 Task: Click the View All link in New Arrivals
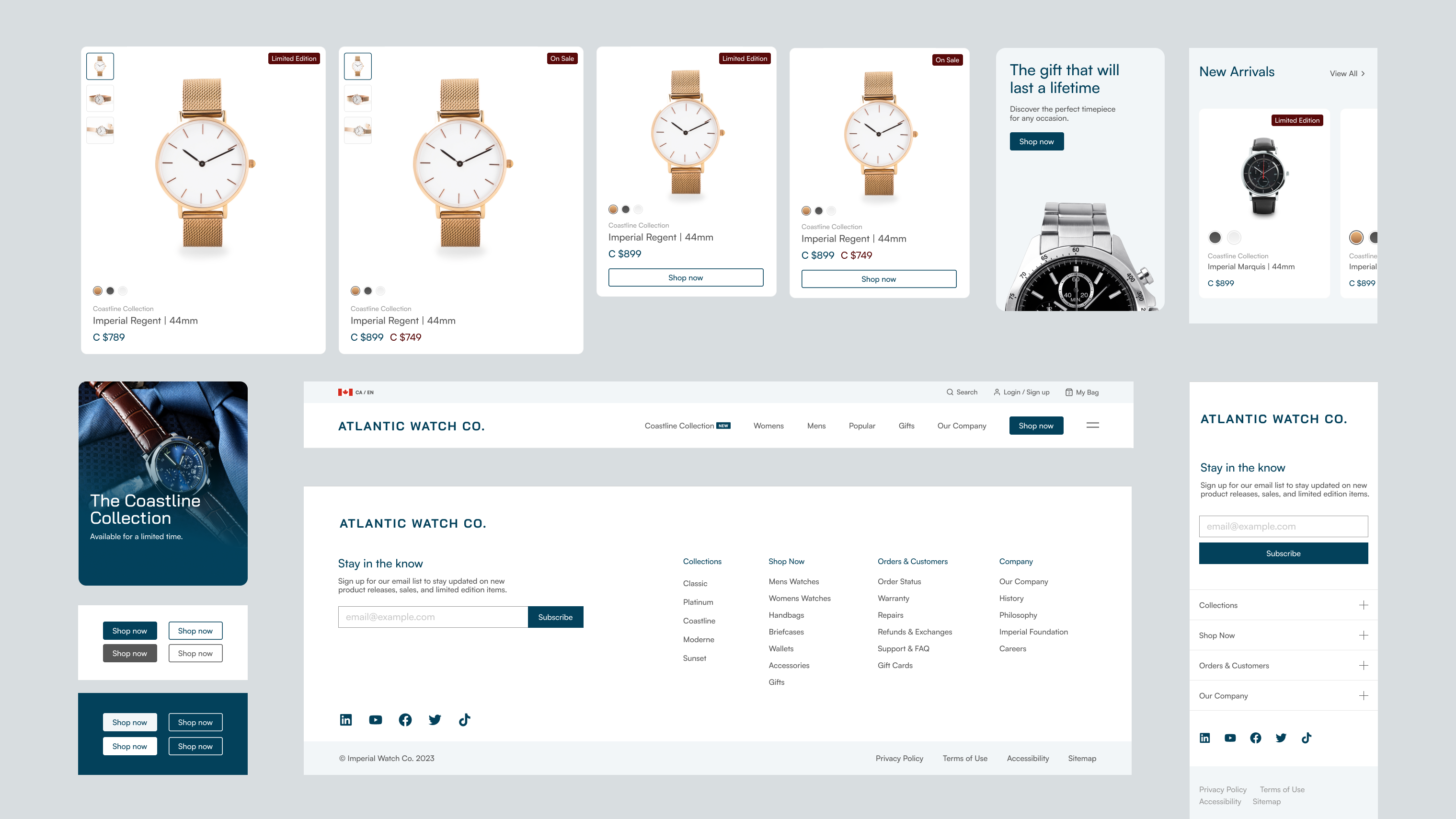(x=1346, y=73)
